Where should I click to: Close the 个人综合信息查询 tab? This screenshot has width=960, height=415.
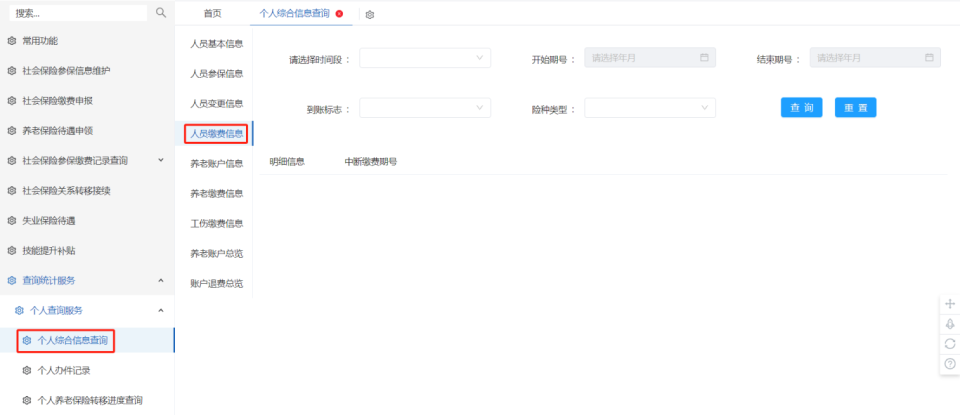[x=339, y=13]
